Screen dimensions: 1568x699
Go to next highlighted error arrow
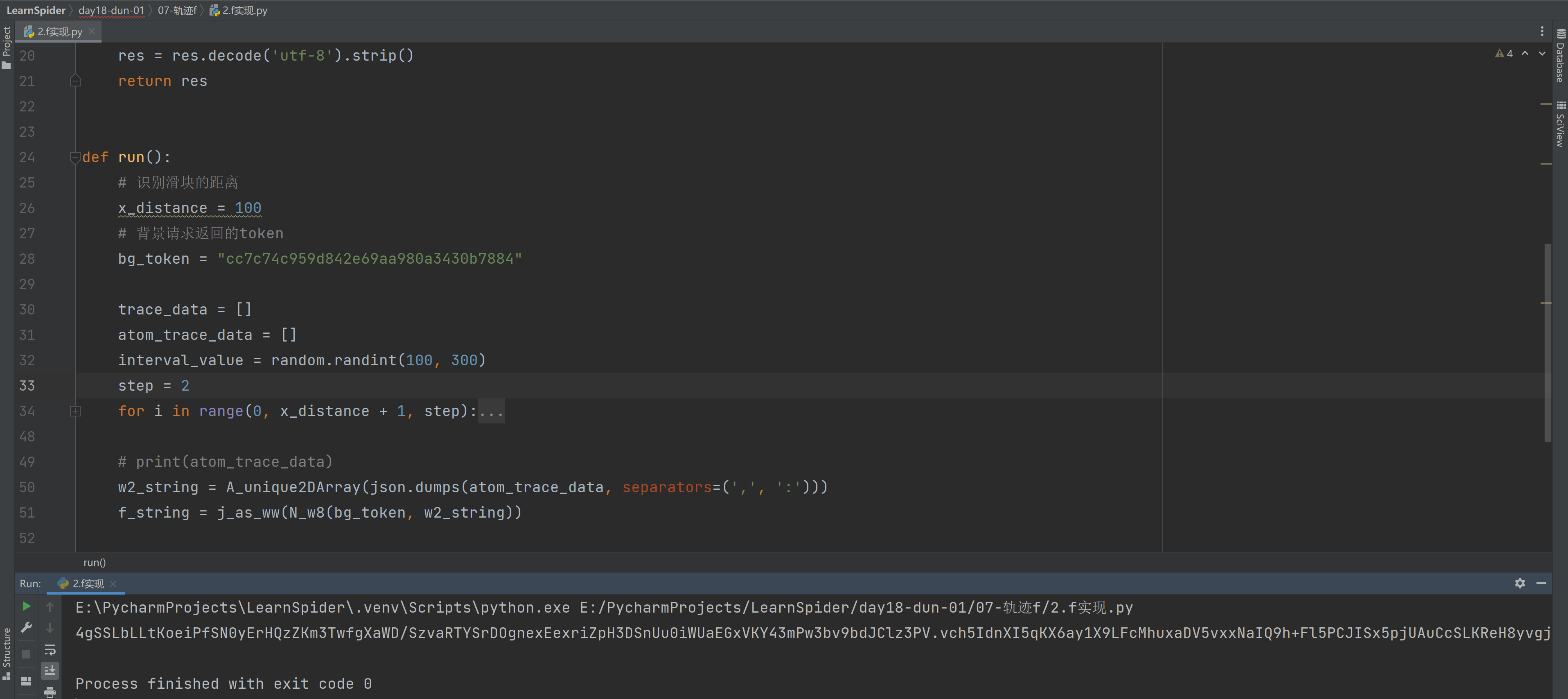pos(1543,54)
